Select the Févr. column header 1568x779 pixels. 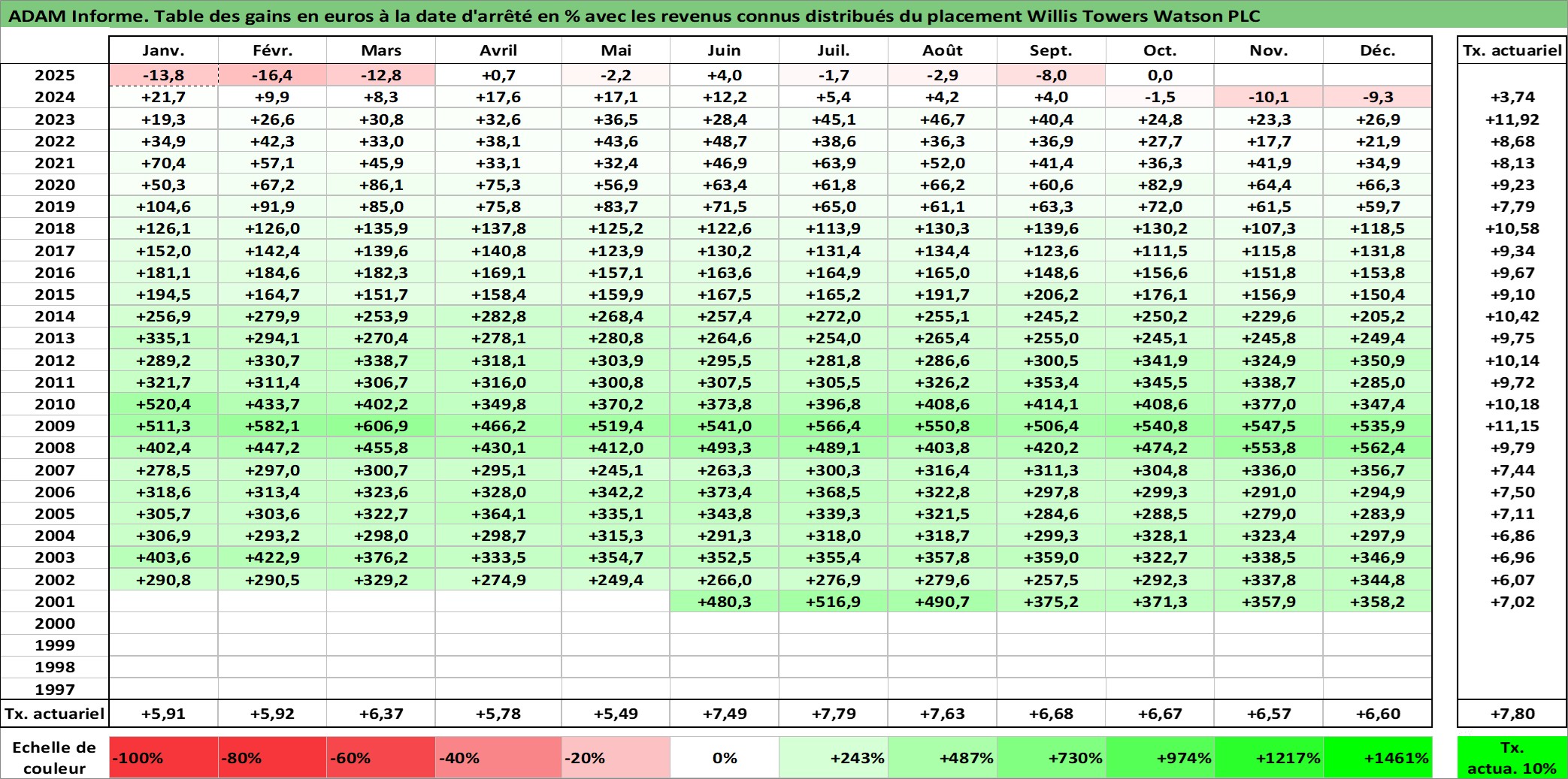[272, 50]
